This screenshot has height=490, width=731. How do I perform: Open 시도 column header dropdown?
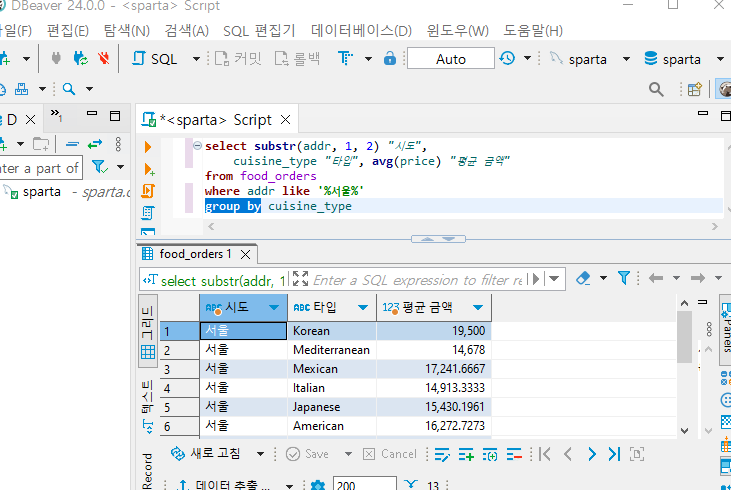[x=274, y=307]
